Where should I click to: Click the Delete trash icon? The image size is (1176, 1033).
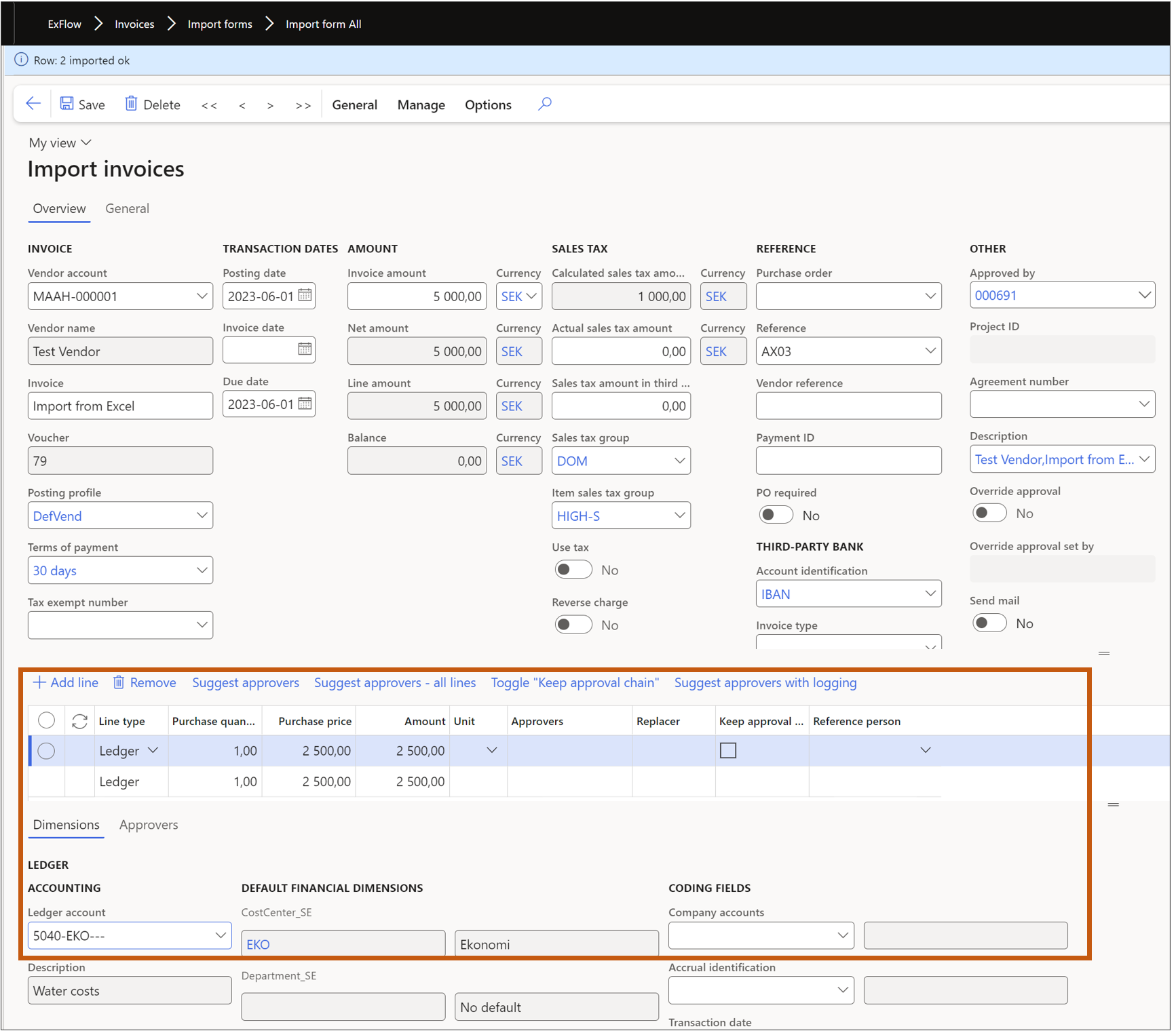pyautogui.click(x=131, y=104)
